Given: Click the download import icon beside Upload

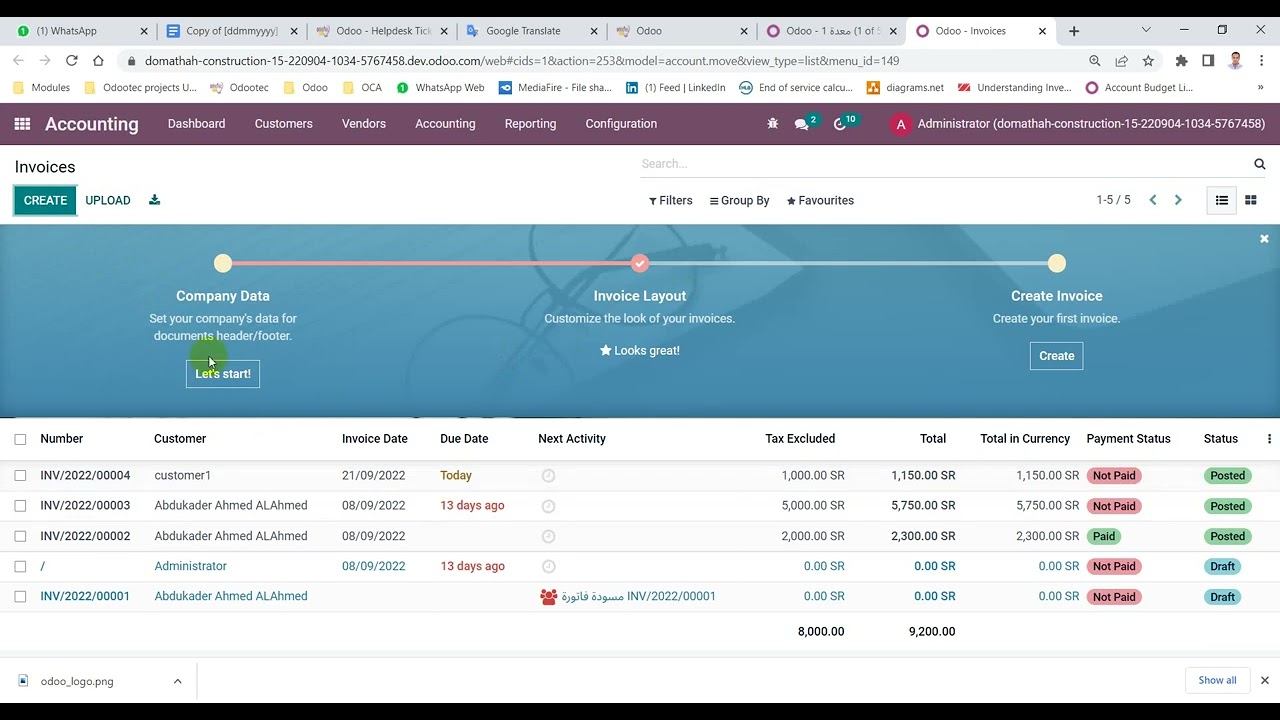Looking at the screenshot, I should pos(154,200).
